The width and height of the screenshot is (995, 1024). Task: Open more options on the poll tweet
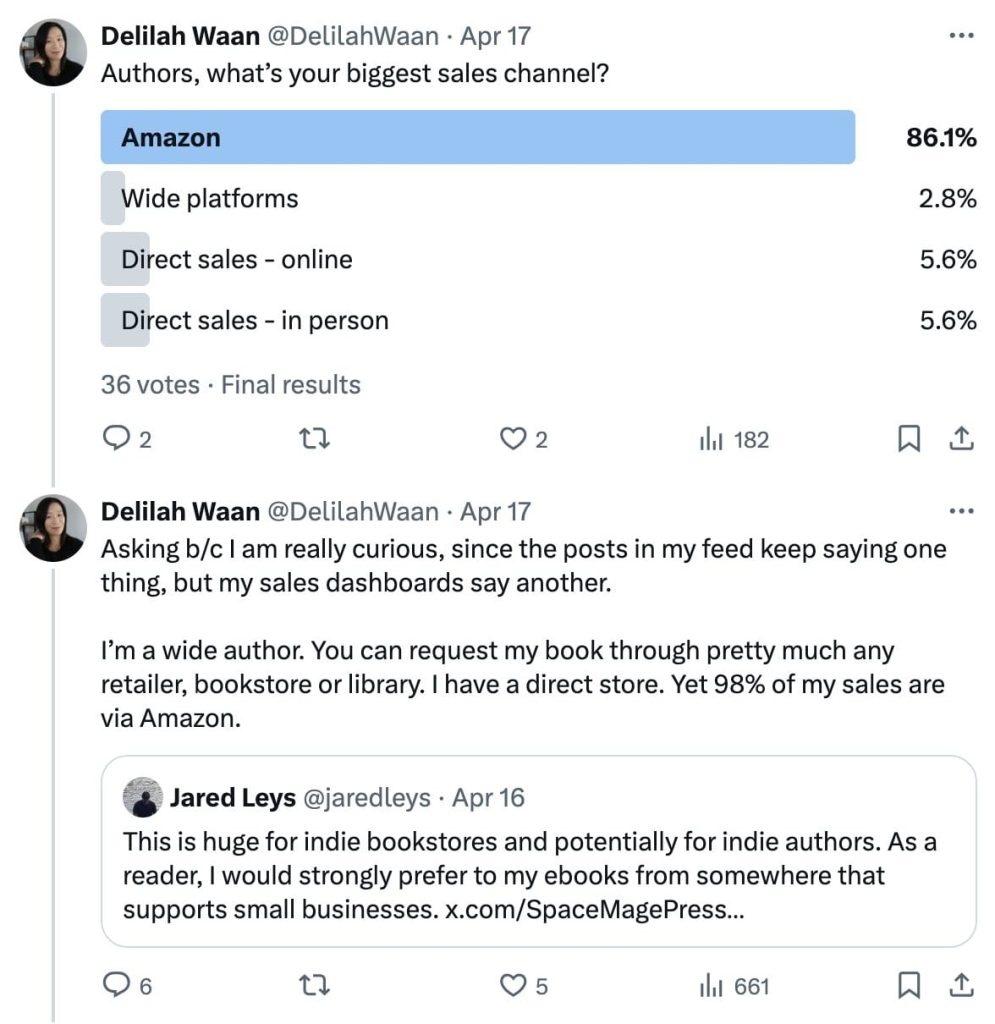961,34
